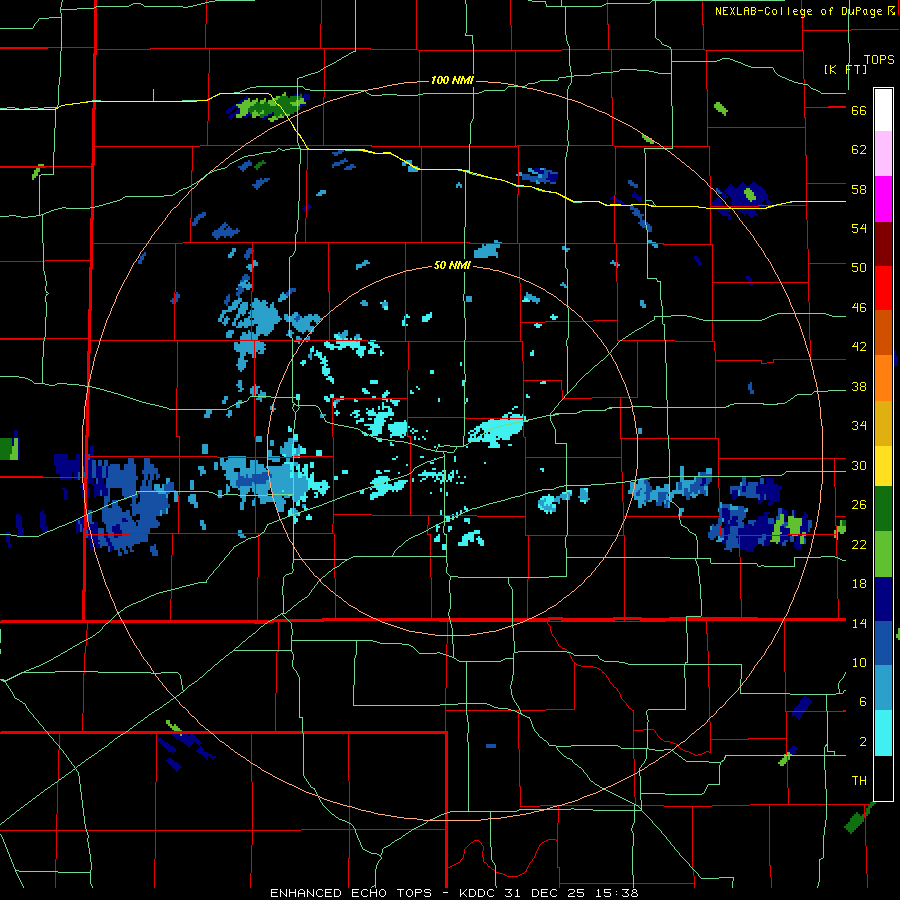Click the TH threshold legend label
This screenshot has width=900, height=900.
(859, 781)
